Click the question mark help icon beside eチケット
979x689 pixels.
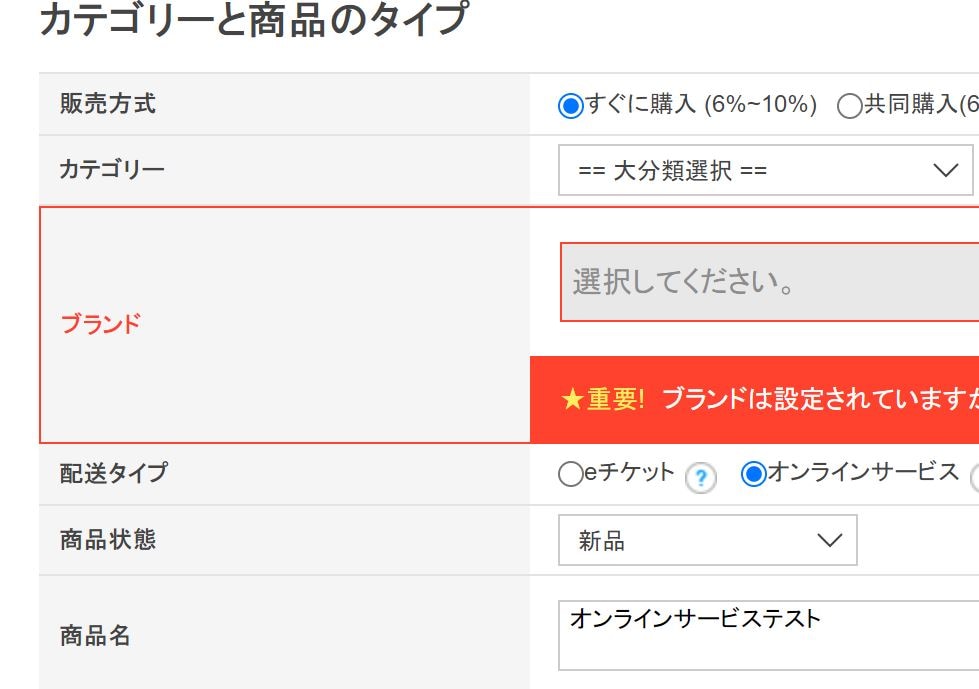pos(701,478)
